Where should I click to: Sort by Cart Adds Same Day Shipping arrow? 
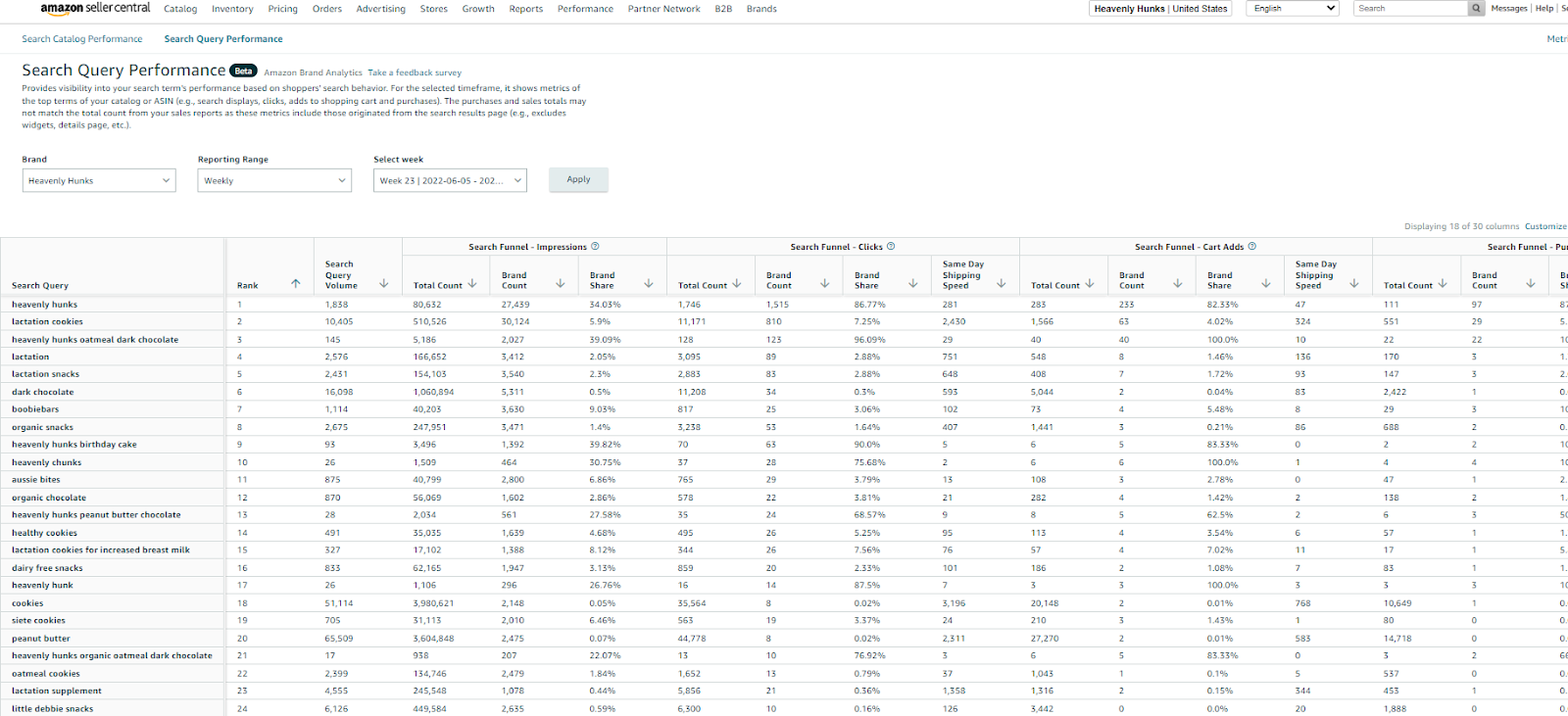pos(1354,284)
